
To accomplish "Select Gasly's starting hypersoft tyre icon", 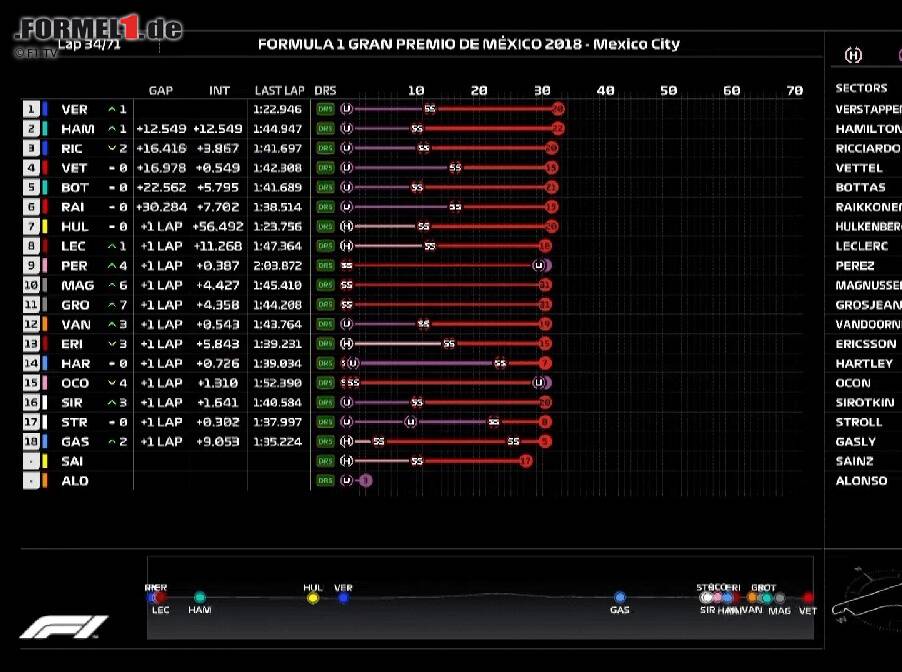I will pos(346,441).
